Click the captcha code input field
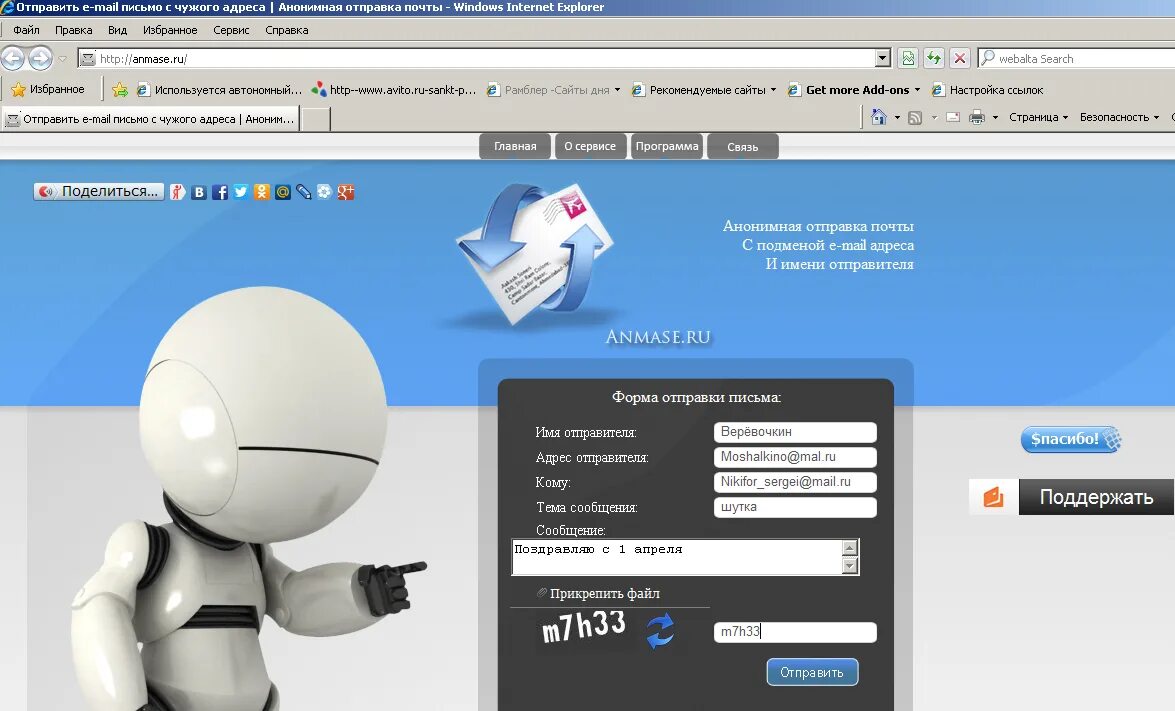The width and height of the screenshot is (1175, 711). (x=795, y=632)
